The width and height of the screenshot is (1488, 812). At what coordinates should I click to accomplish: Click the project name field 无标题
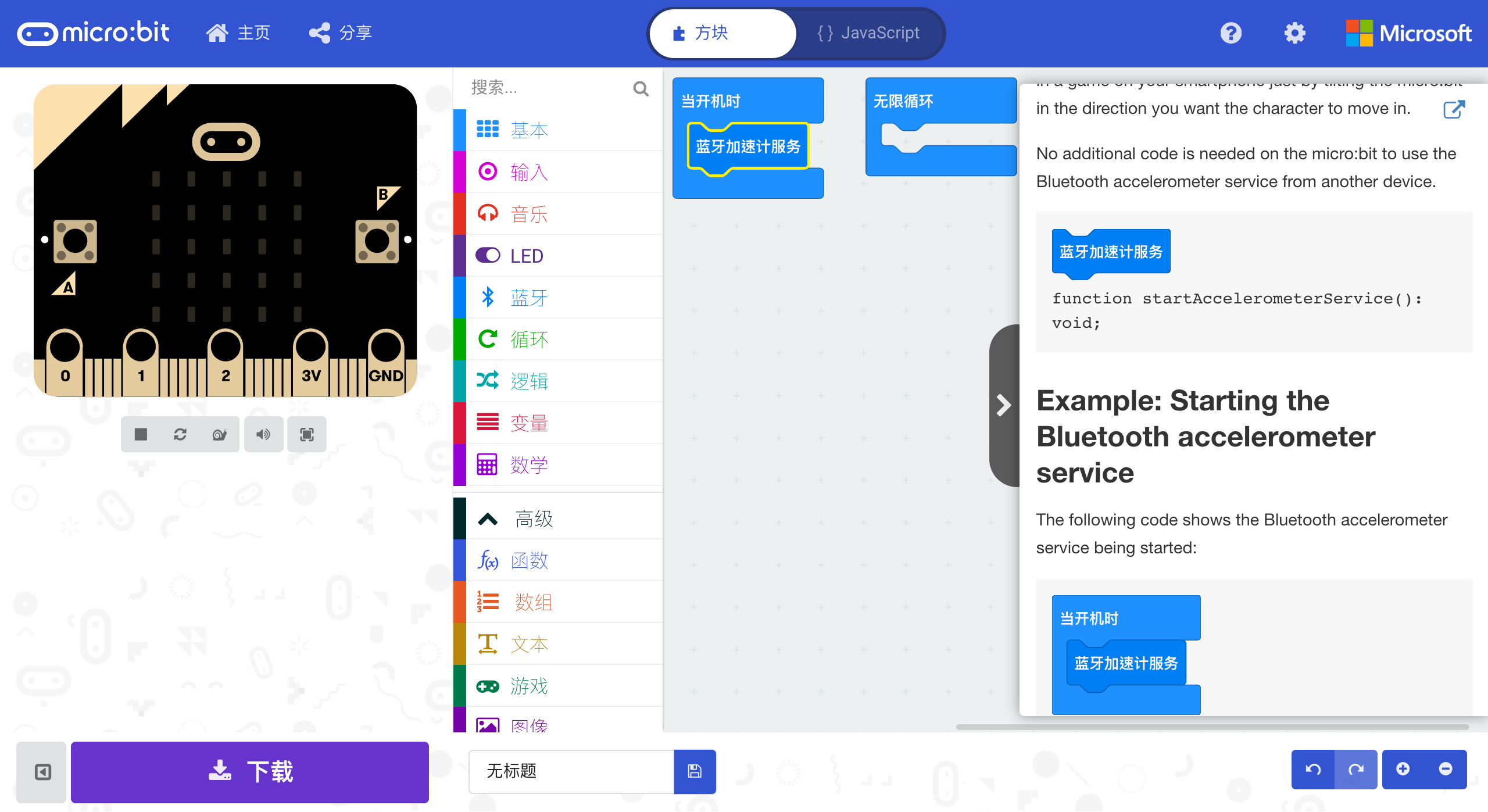(x=570, y=772)
